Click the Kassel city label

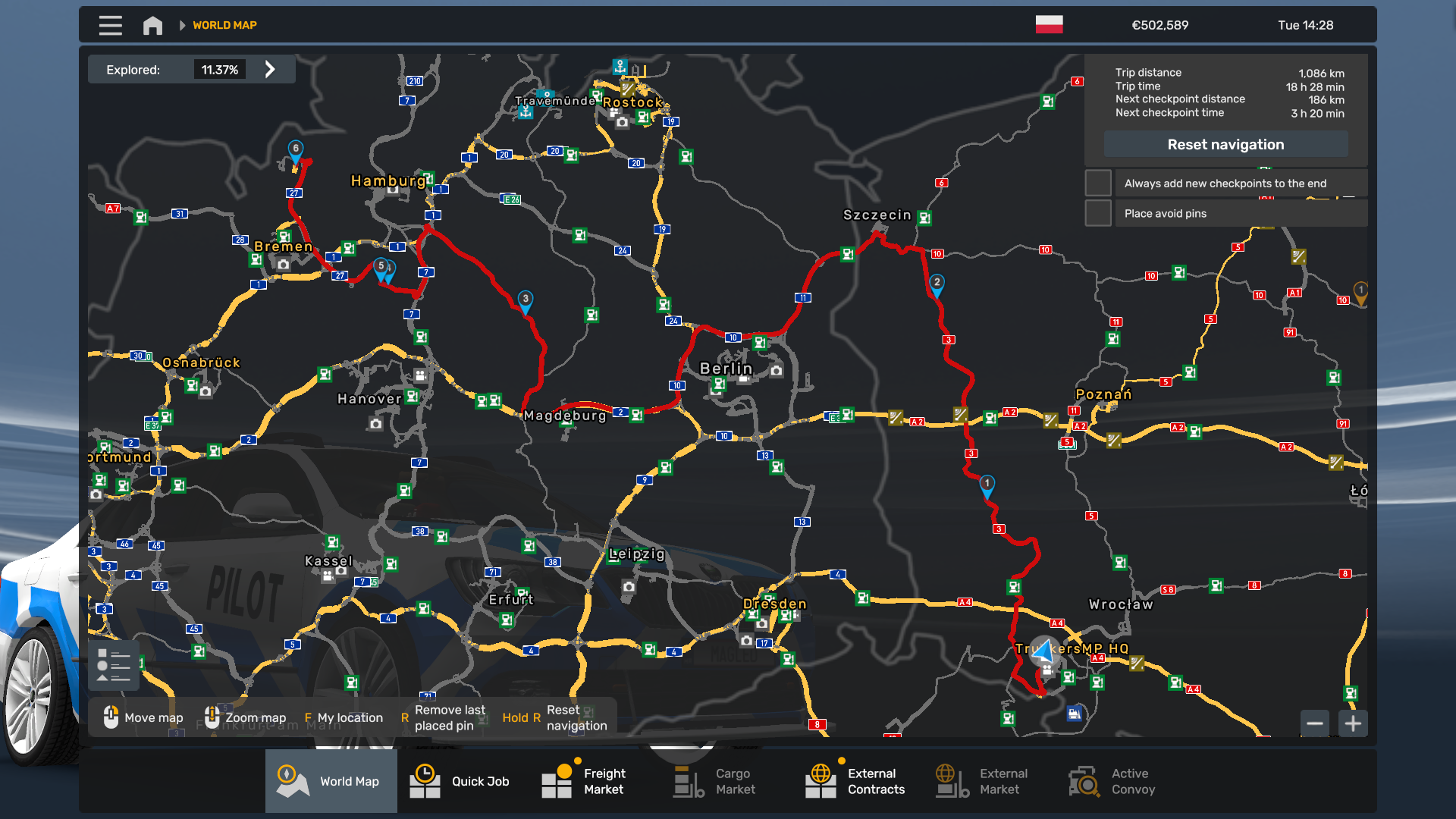click(x=328, y=561)
